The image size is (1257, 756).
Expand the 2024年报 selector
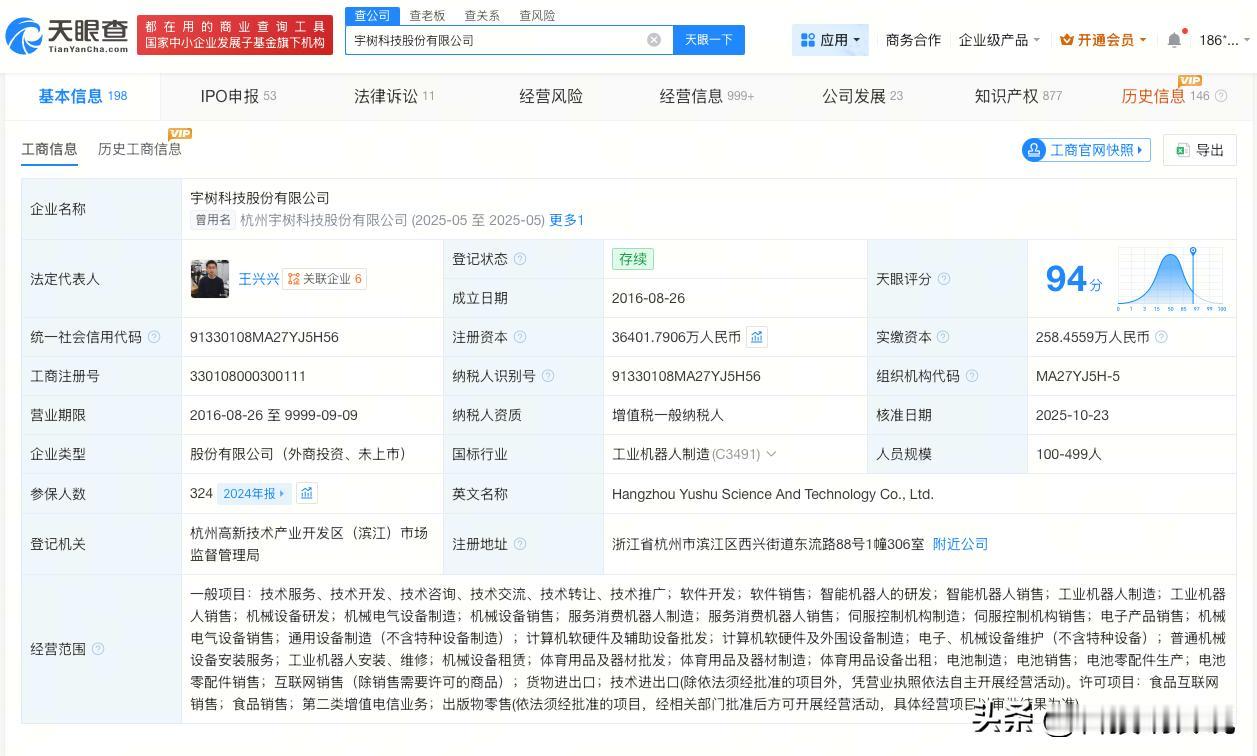pyautogui.click(x=283, y=493)
